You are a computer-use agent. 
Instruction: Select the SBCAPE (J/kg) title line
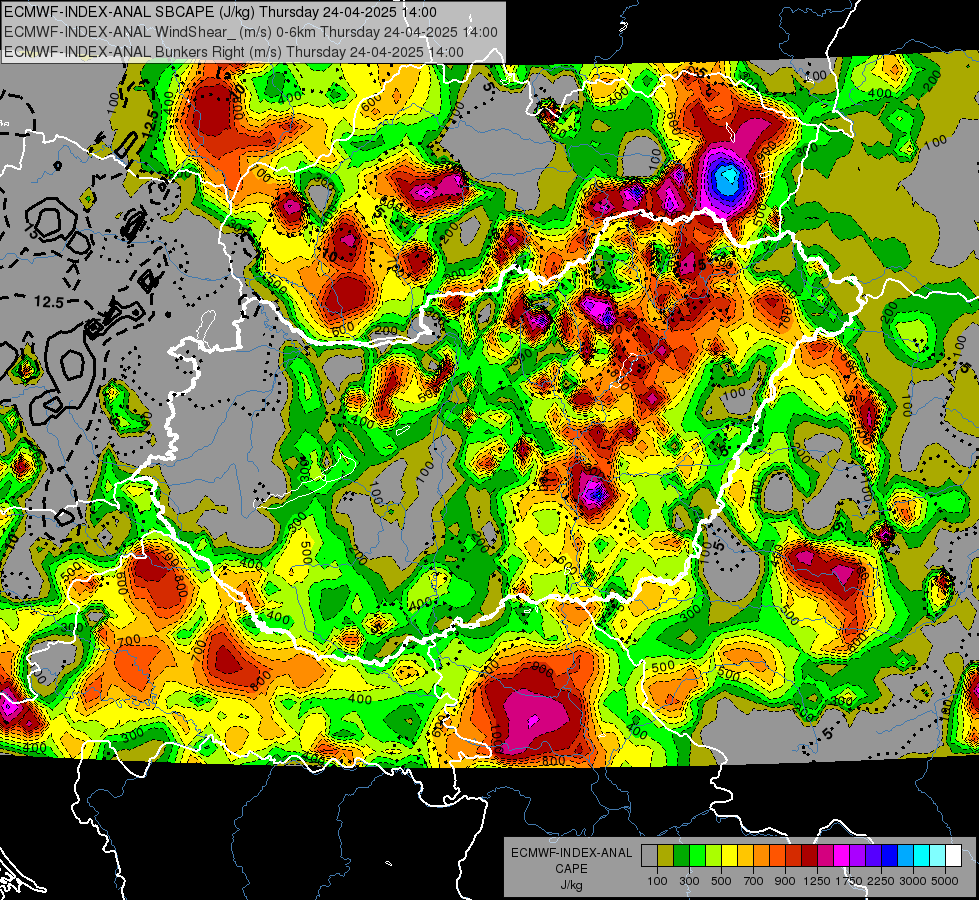click(x=221, y=12)
